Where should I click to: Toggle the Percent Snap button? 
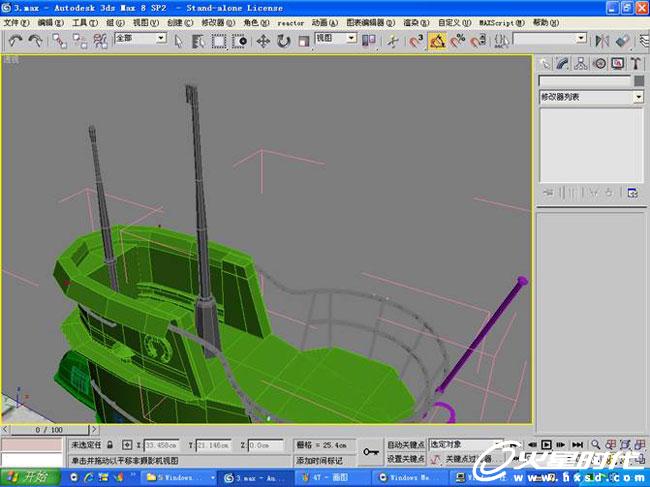pos(458,41)
